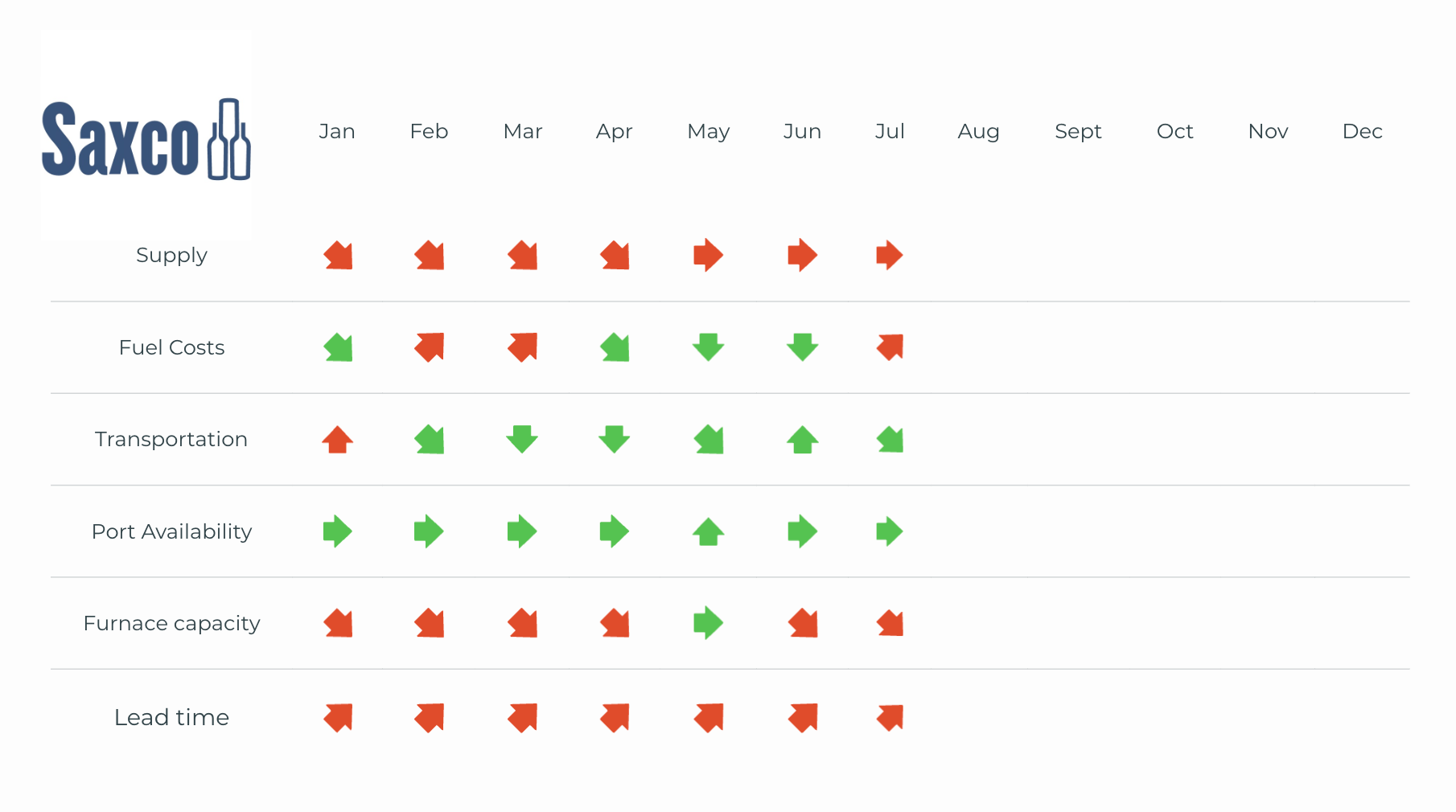Click the Lead time row label
Viewport: 1456px width, 812px height.
coord(171,717)
